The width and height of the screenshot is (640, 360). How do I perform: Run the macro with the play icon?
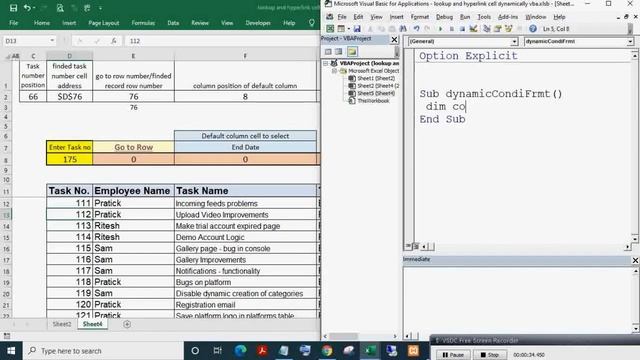click(440, 29)
